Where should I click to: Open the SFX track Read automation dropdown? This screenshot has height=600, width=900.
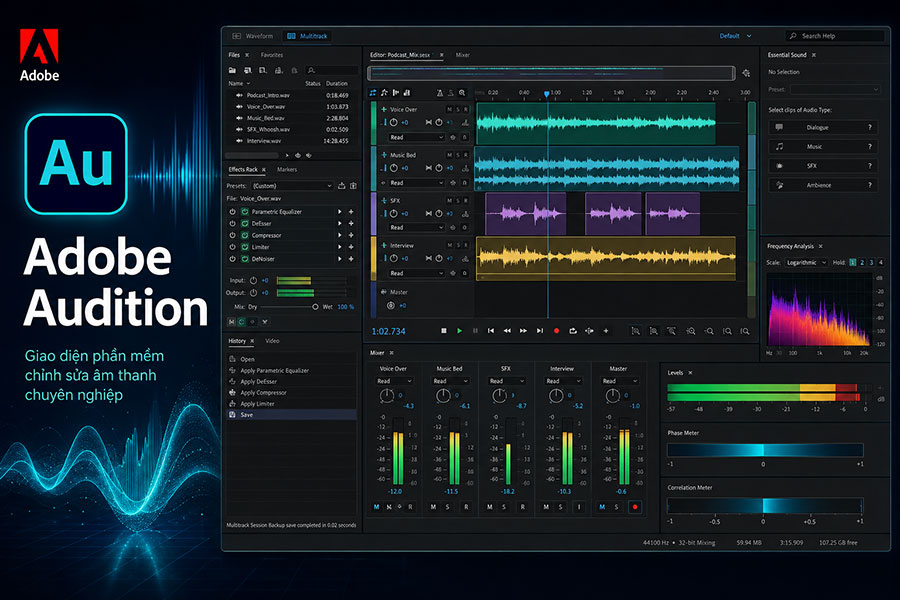coord(416,227)
